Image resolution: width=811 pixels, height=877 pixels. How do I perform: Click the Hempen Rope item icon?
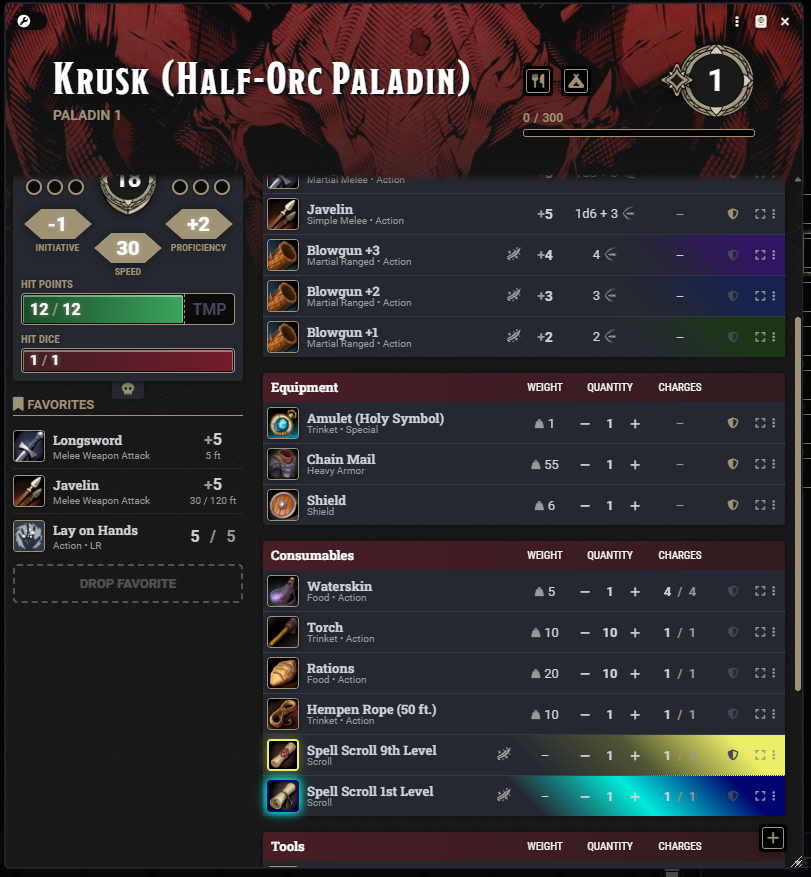282,714
